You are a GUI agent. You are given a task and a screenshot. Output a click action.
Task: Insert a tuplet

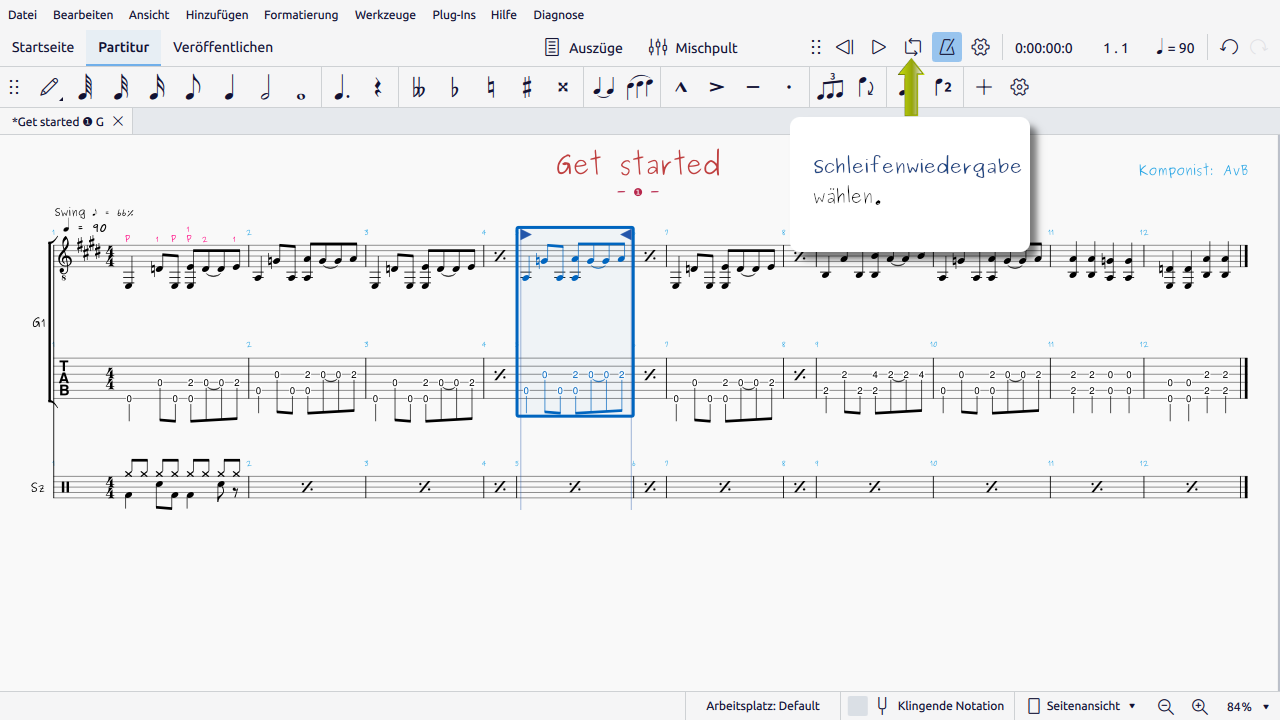[x=830, y=88]
